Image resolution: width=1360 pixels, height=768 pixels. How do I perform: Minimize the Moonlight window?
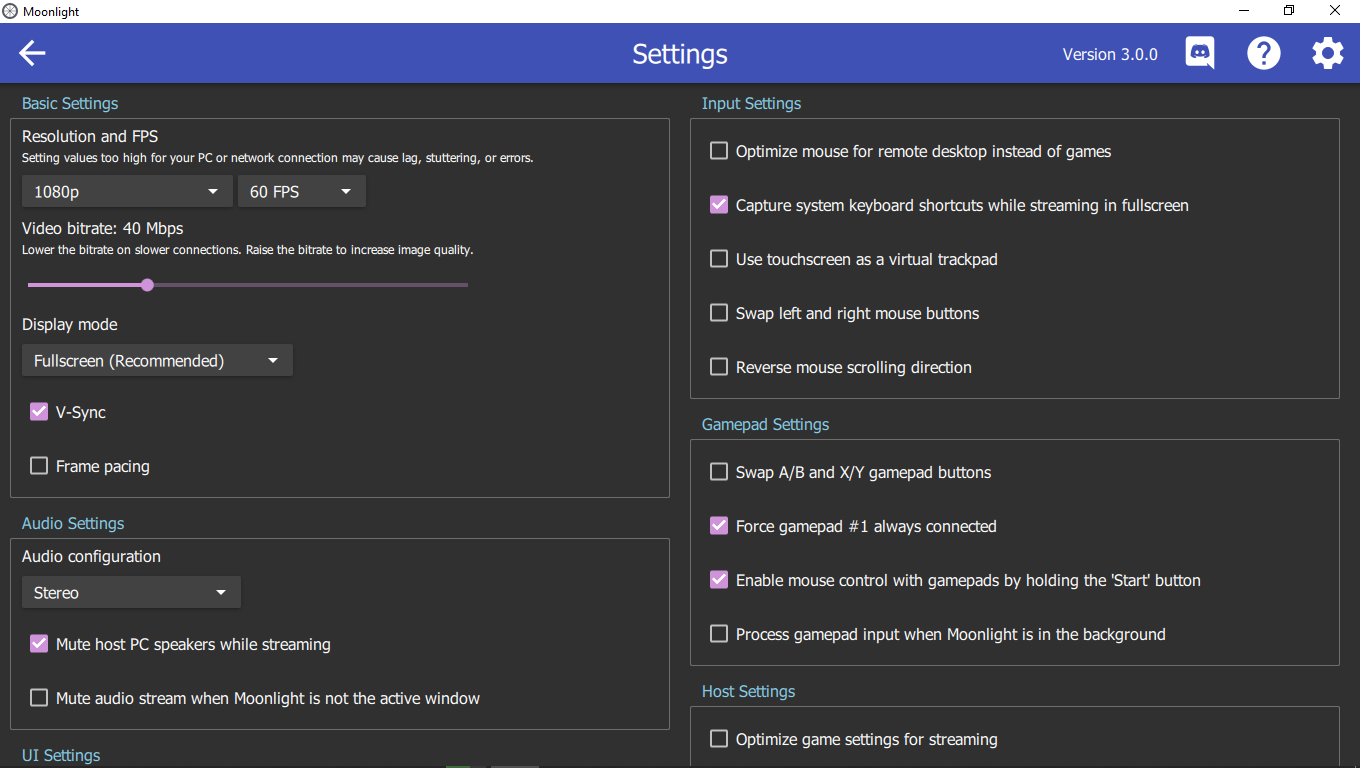(x=1244, y=11)
